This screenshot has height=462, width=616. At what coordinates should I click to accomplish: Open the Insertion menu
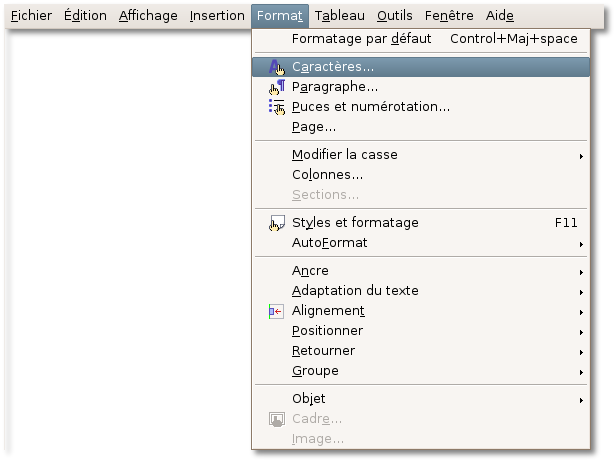pos(217,16)
